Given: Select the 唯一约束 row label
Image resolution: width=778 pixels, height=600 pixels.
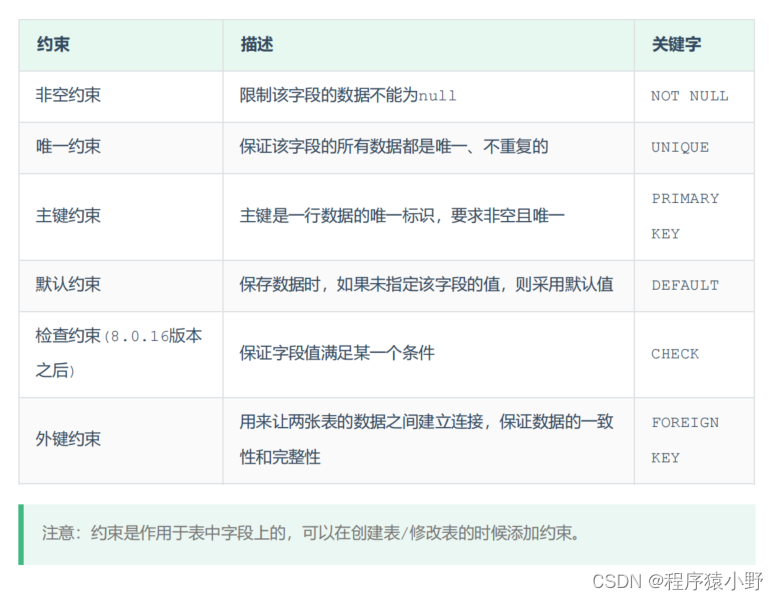Looking at the screenshot, I should [68, 147].
